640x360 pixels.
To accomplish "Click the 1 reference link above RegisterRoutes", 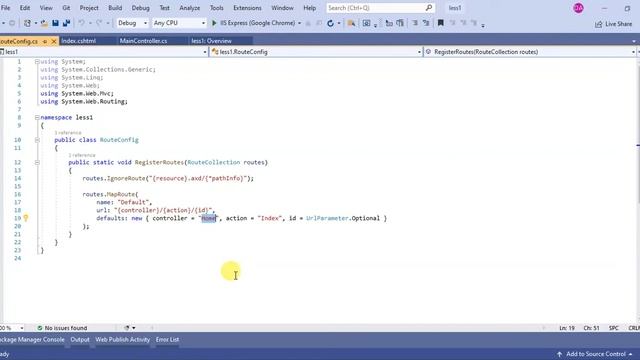I will pos(82,155).
